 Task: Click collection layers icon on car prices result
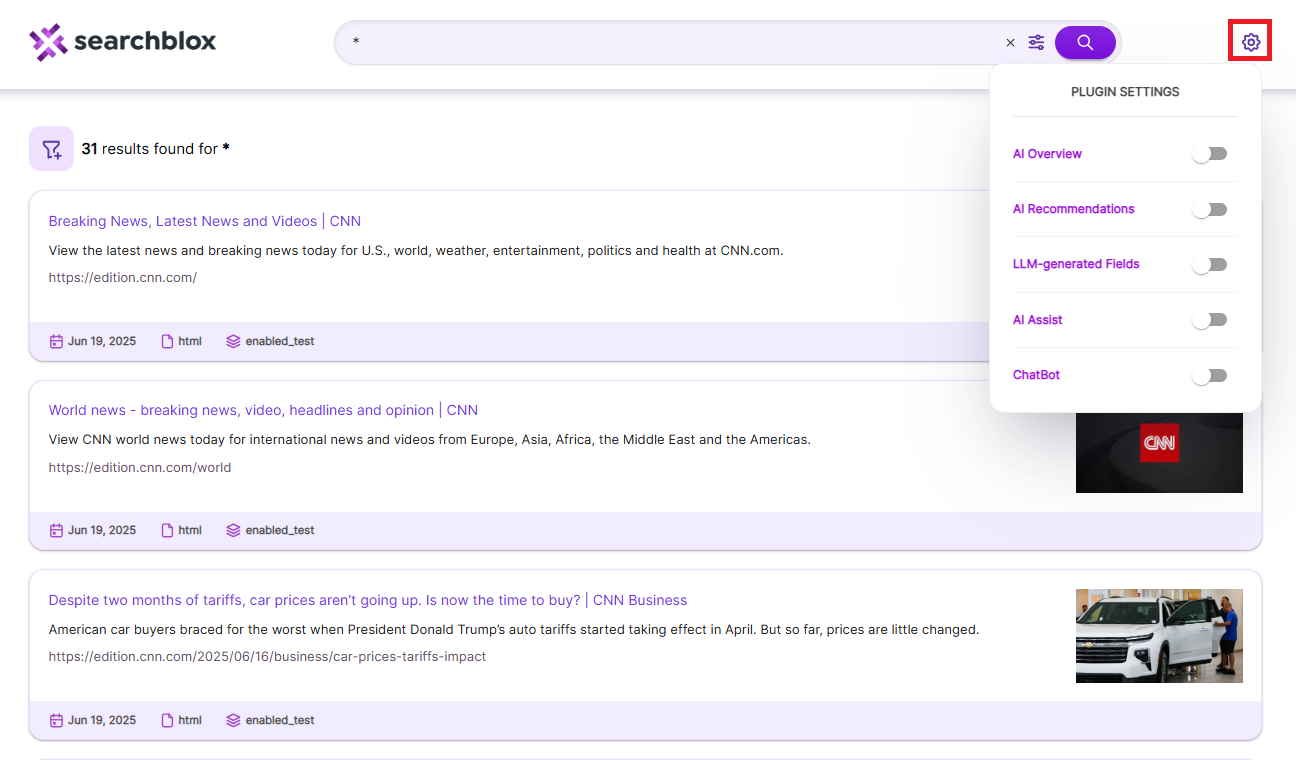tap(233, 720)
